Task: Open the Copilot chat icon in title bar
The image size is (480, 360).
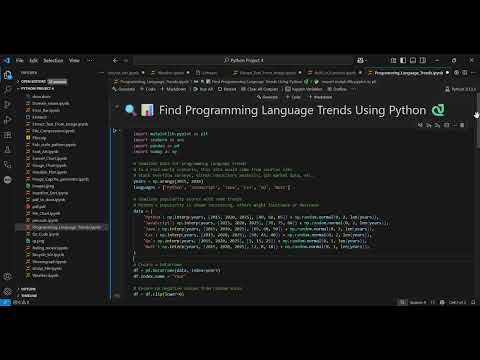Action: tap(360, 60)
